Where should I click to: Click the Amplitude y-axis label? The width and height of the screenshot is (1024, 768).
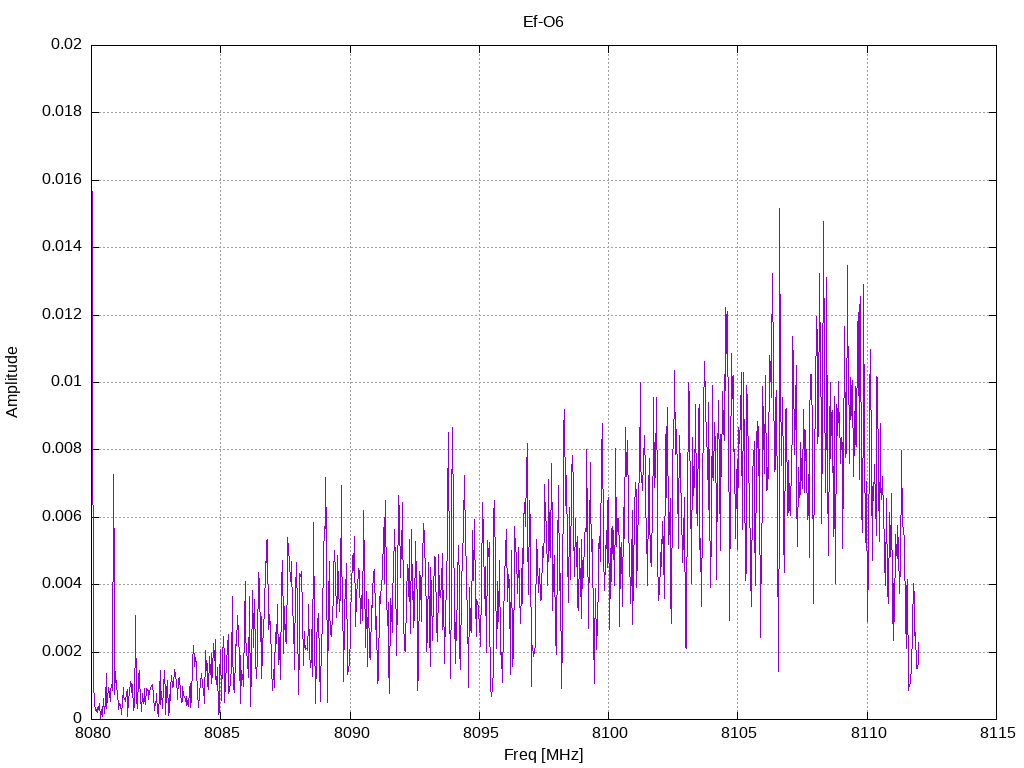point(12,382)
